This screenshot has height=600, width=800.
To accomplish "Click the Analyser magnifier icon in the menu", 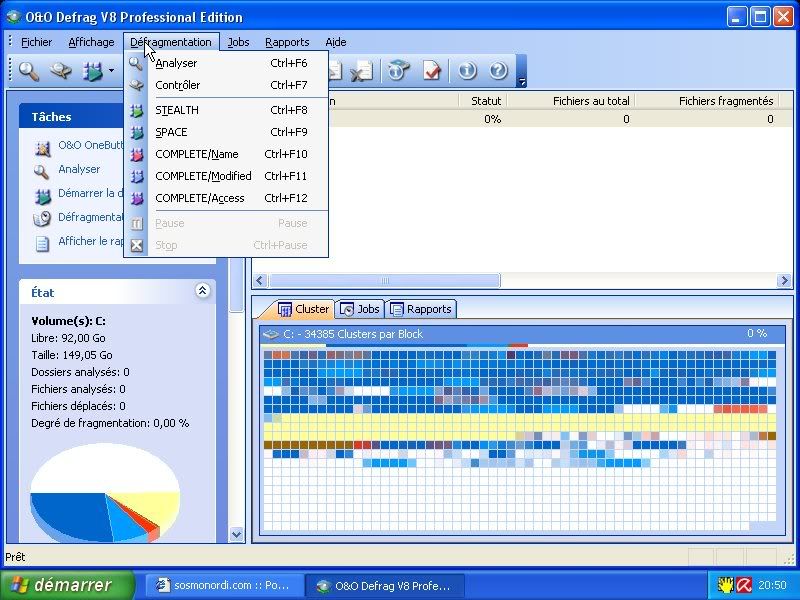I will 136,63.
